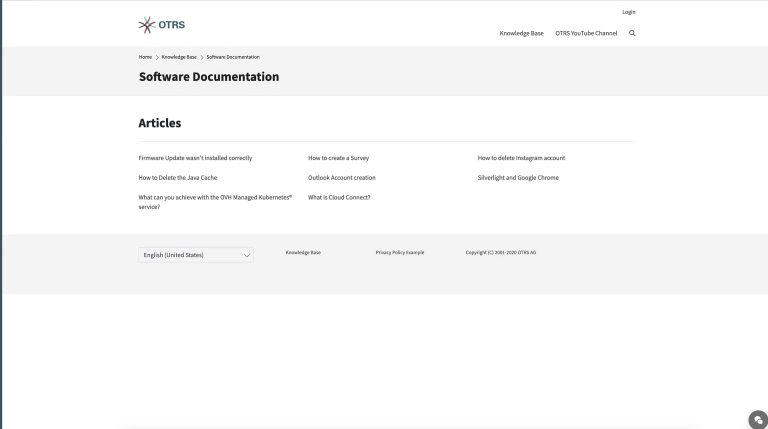Click the OTRS logo in header
This screenshot has height=429, width=768.
tap(162, 24)
